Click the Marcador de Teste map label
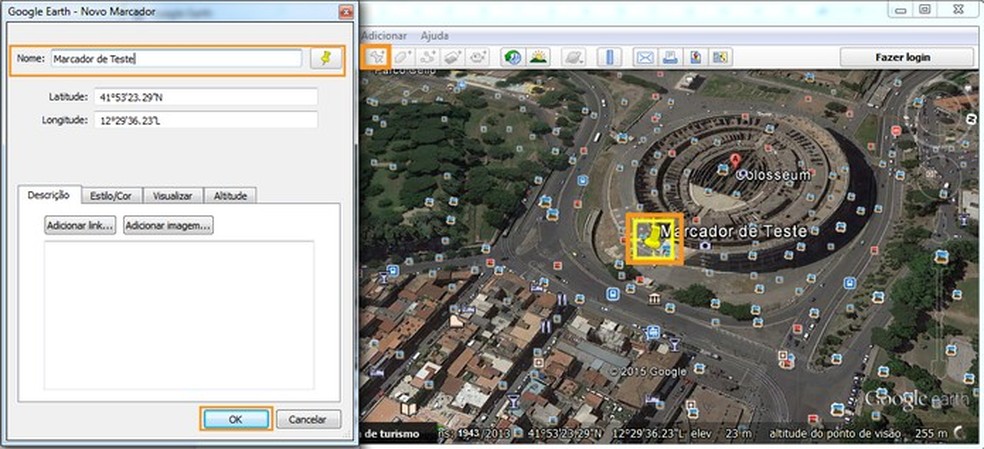The height and width of the screenshot is (449, 984). tap(734, 231)
